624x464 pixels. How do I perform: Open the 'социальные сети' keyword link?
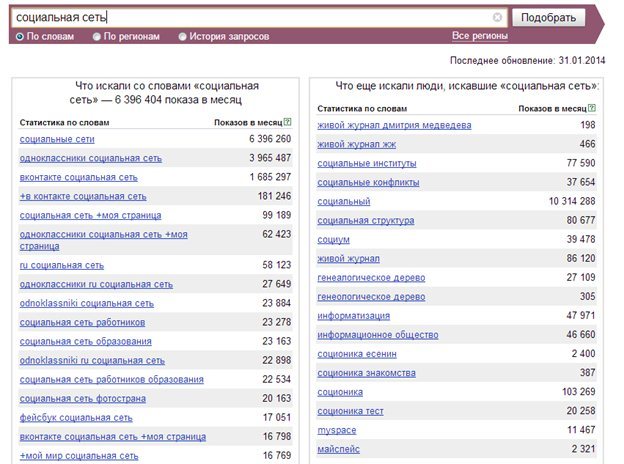57,139
